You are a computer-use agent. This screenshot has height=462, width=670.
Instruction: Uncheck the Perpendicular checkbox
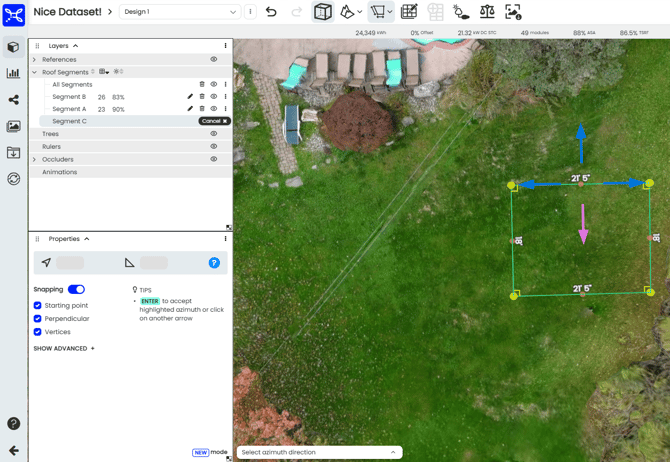coord(38,319)
